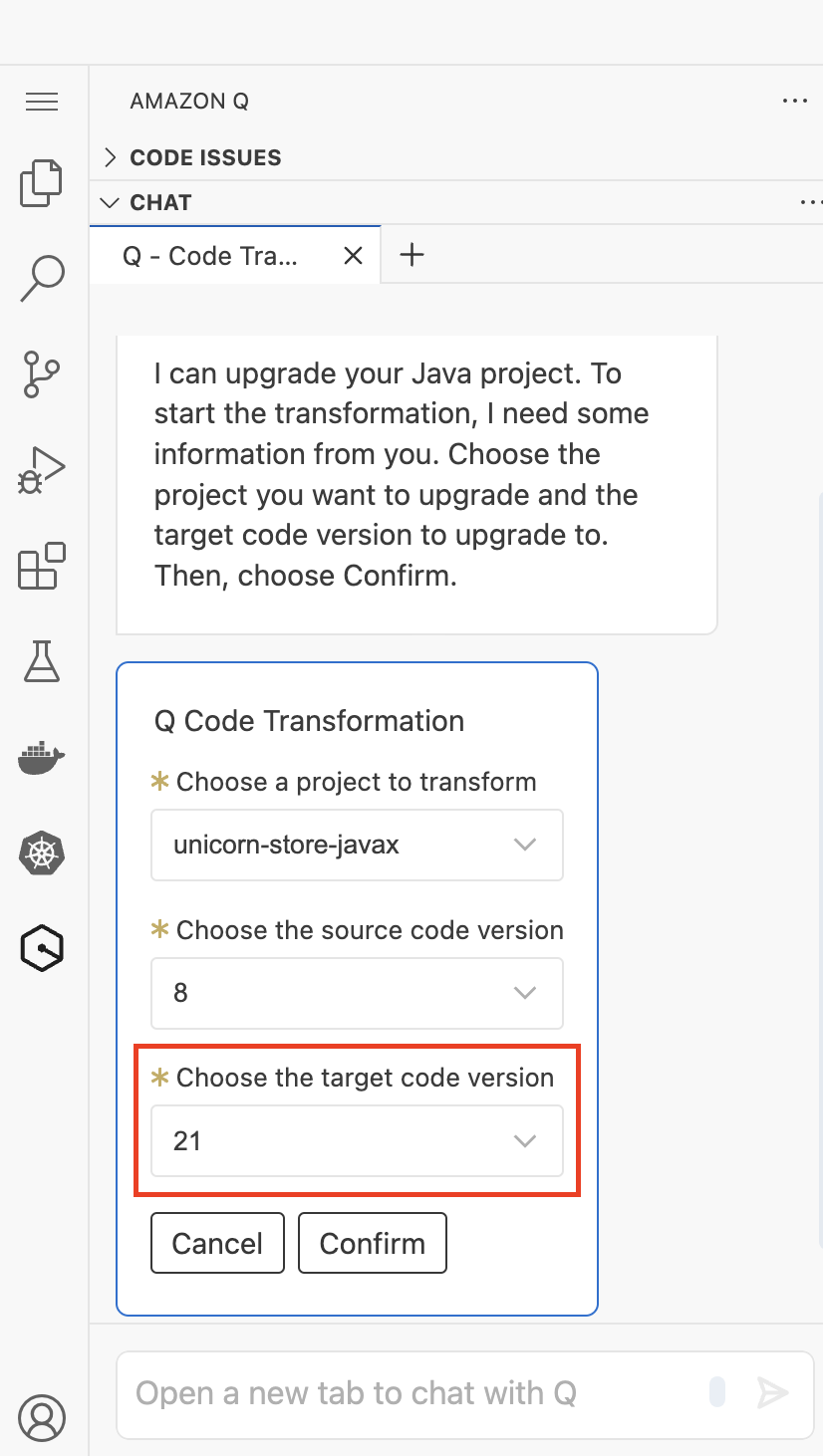Select the Q - Code Transformation tab
The height and width of the screenshot is (1456, 823).
212,256
